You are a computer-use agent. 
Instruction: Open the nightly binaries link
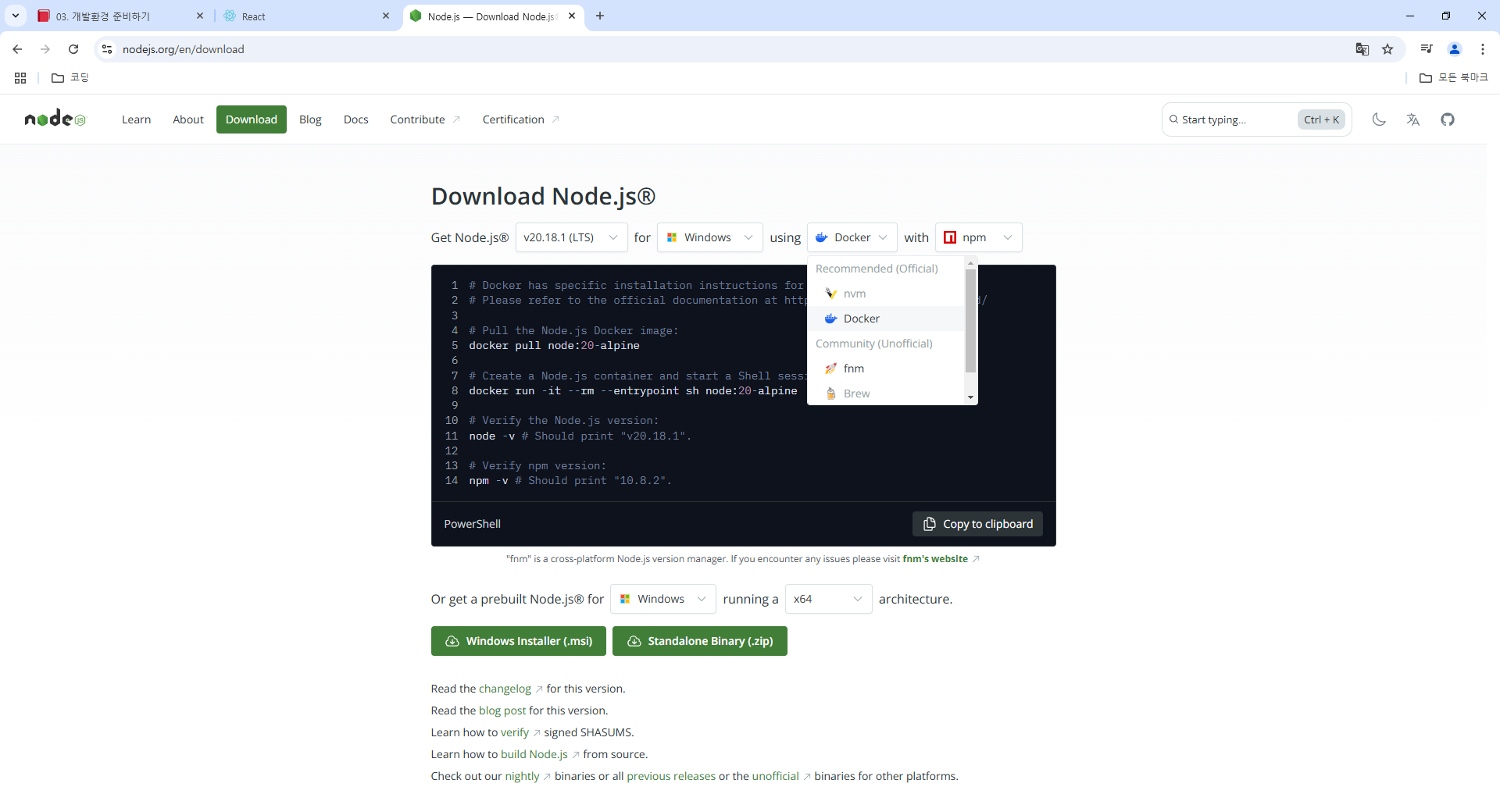tap(527, 776)
